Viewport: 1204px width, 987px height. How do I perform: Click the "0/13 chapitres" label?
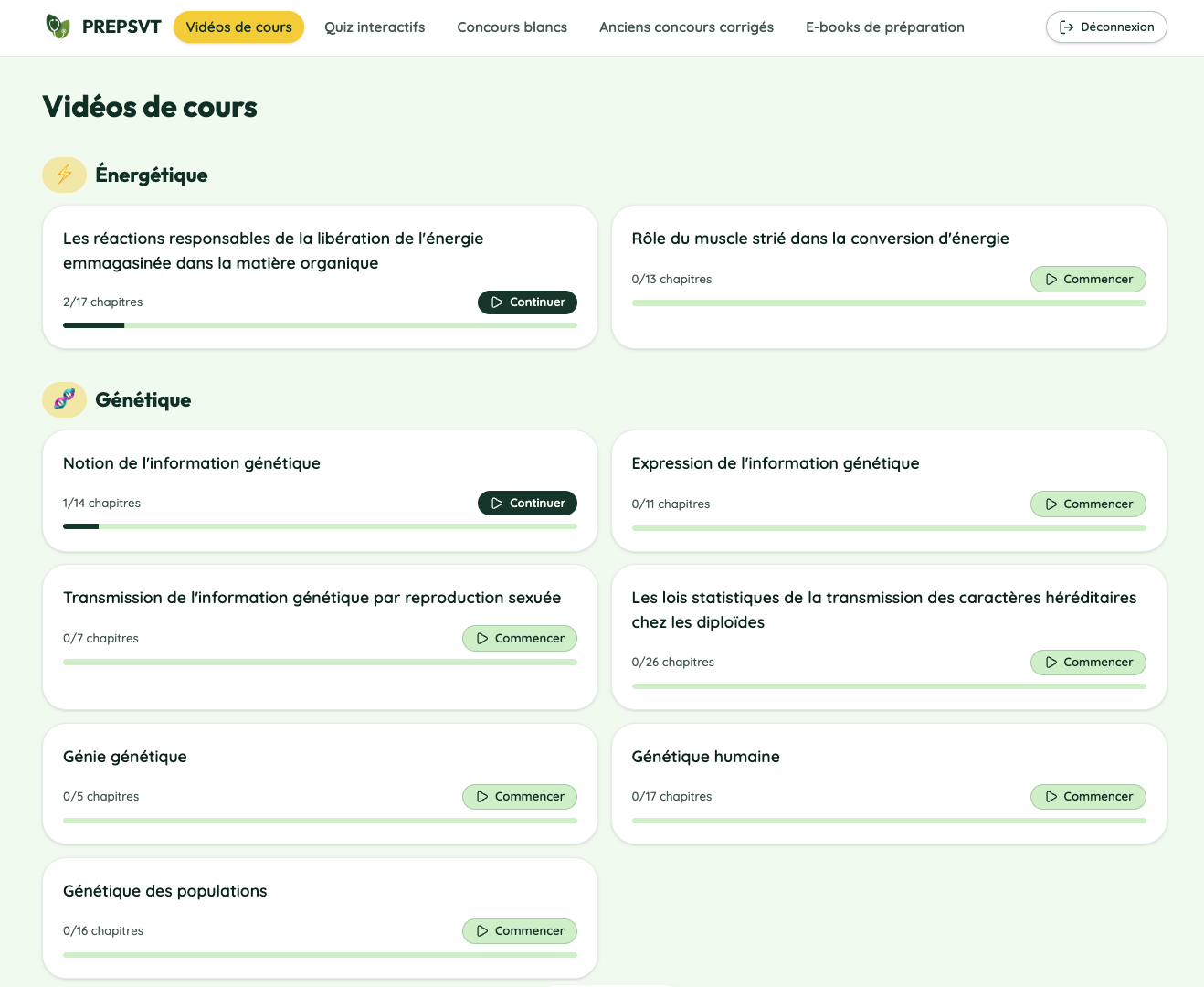coord(671,280)
